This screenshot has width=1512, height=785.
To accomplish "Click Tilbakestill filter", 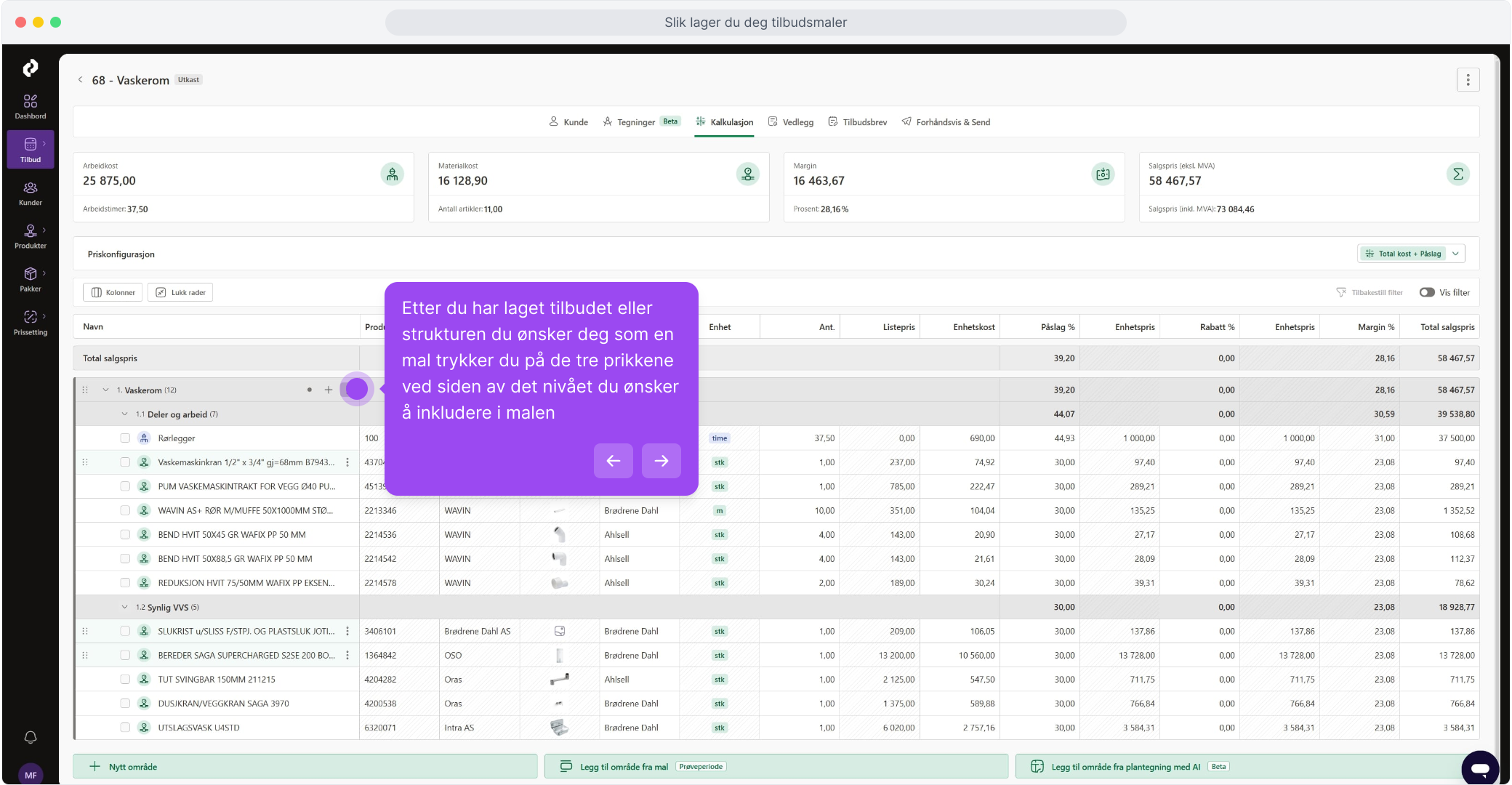I will click(1370, 293).
